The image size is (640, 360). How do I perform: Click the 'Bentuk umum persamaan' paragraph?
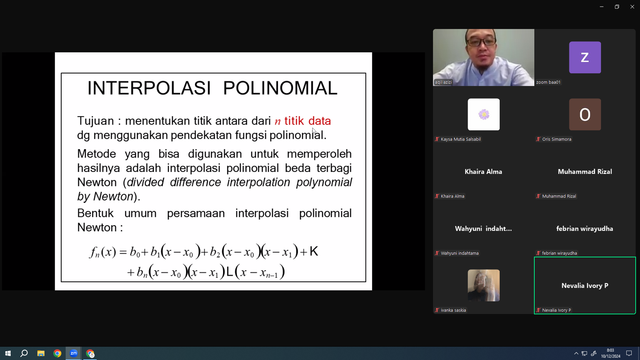tap(214, 220)
